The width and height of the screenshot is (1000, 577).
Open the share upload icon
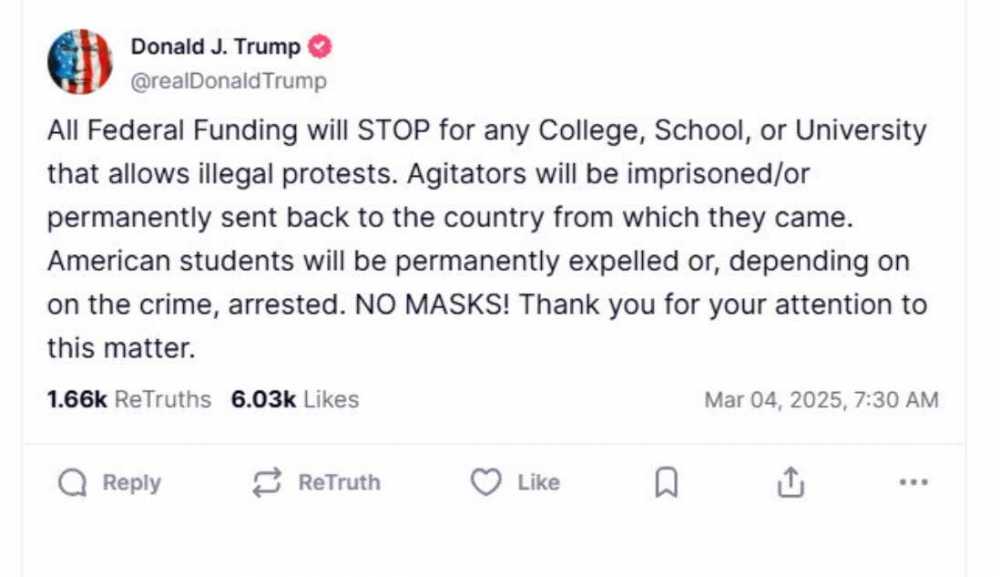point(790,484)
